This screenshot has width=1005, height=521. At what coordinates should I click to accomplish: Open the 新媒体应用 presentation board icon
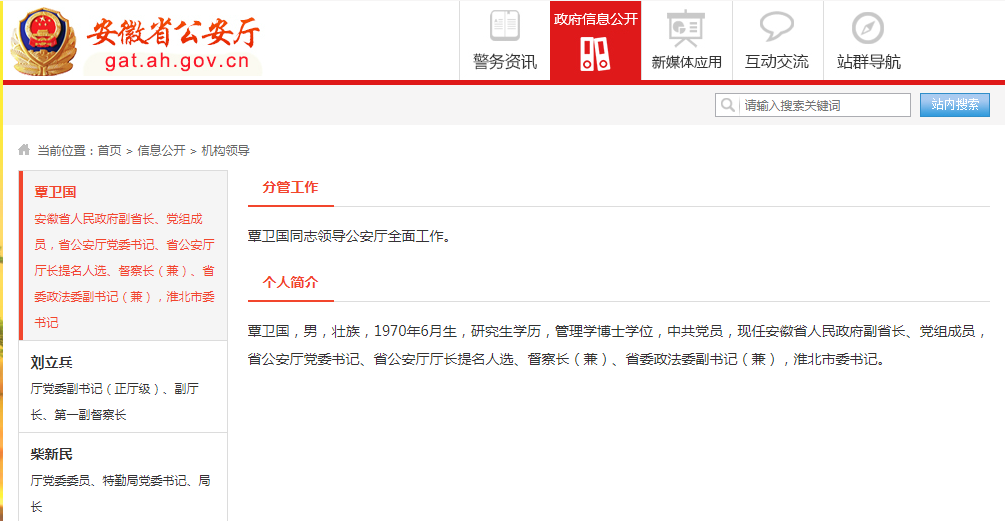[686, 28]
